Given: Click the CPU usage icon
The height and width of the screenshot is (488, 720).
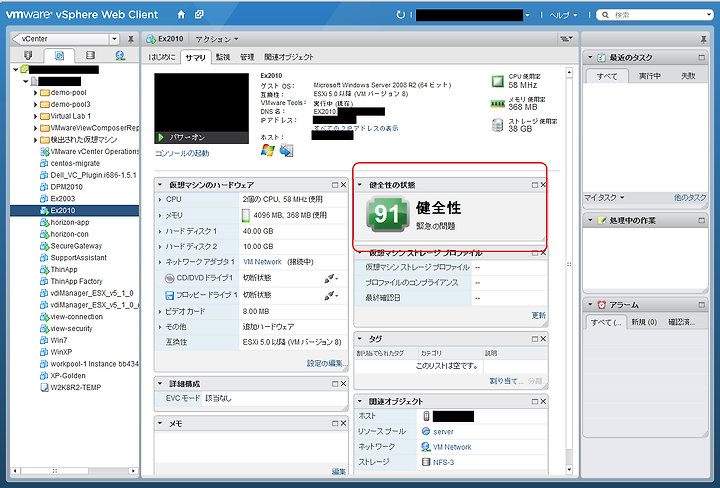Looking at the screenshot, I should 498,81.
